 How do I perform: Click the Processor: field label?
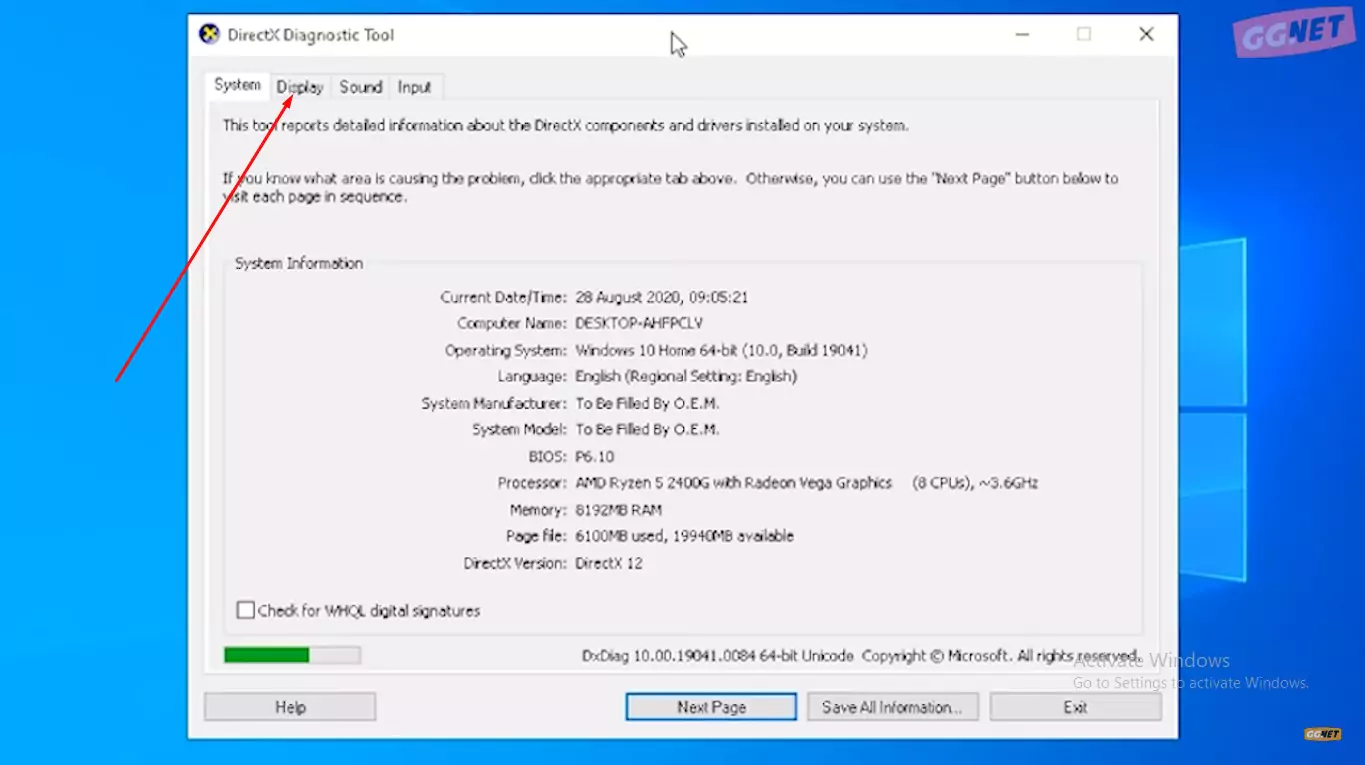click(532, 483)
